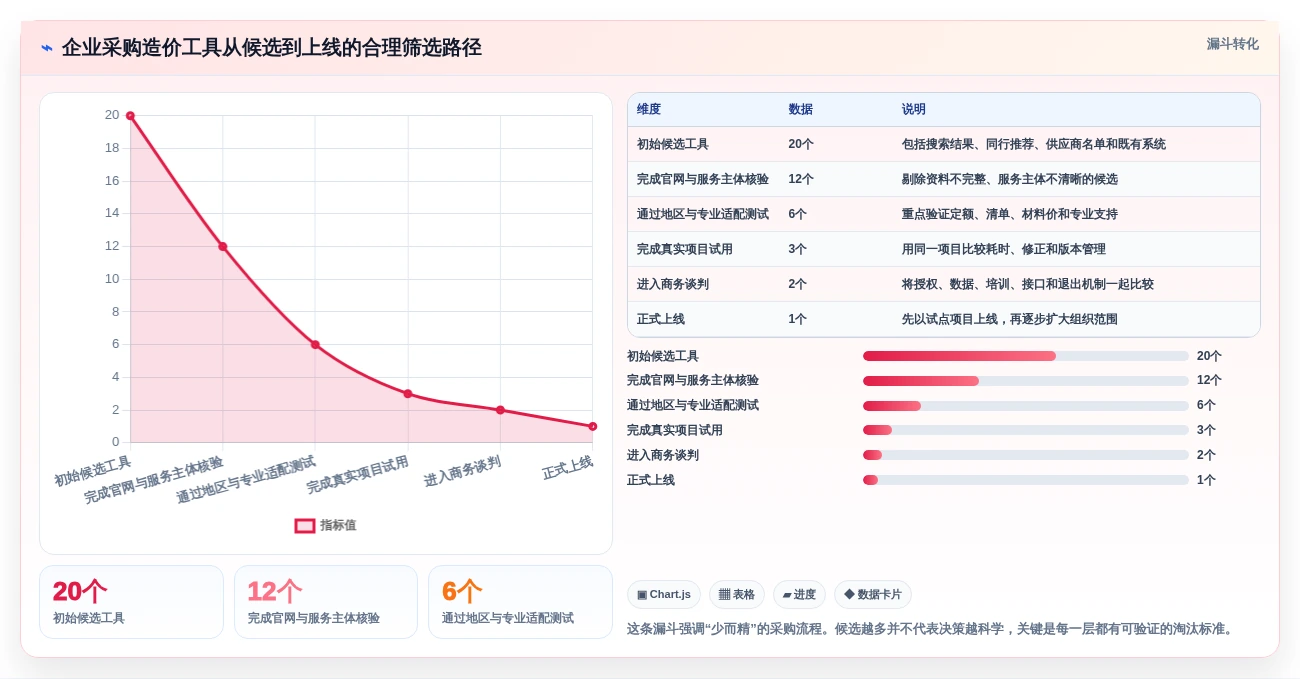Click the 正式上线 progress bar

(1026, 480)
